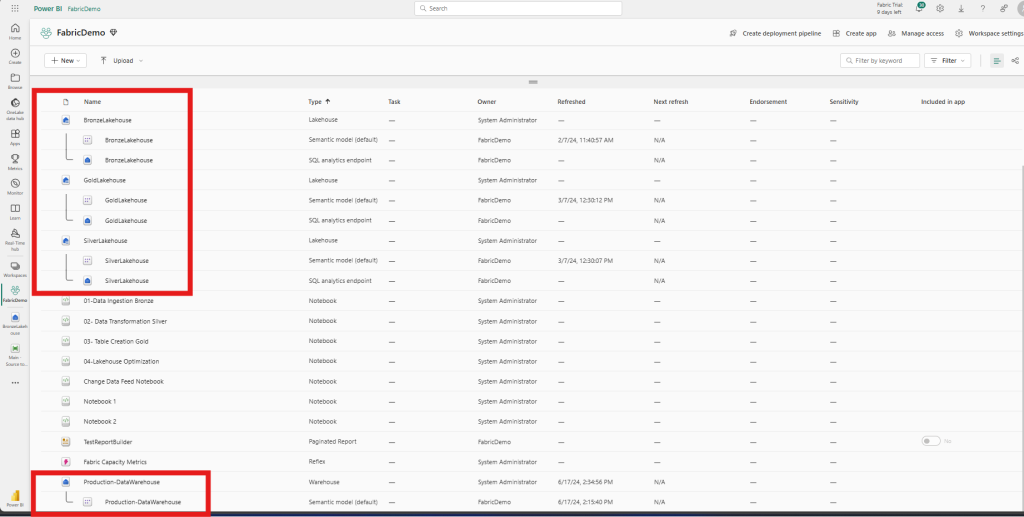Open SilverLakehouse default semantic model
The image size is (1024, 517).
[127, 260]
